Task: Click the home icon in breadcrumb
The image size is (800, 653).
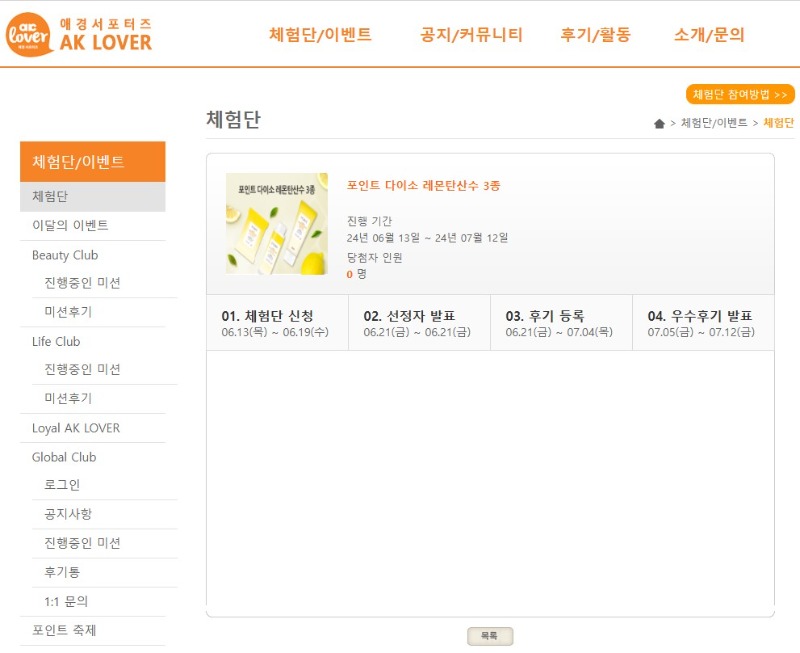Action: [x=659, y=123]
